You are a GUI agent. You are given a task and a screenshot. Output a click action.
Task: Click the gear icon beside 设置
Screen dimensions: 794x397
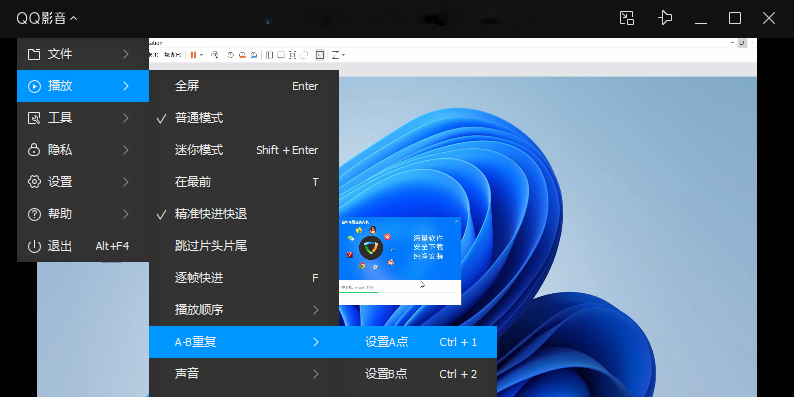(34, 182)
